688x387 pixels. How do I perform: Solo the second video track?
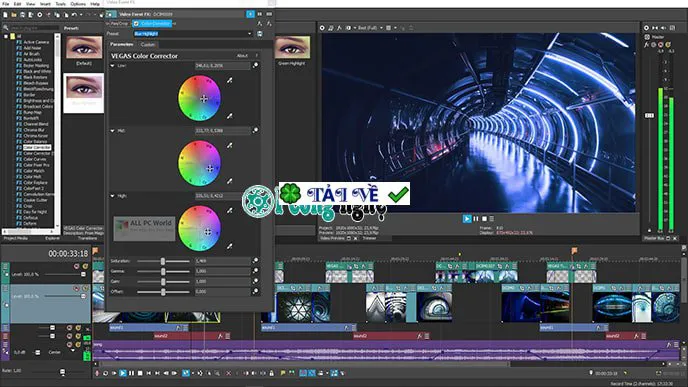click(85, 288)
